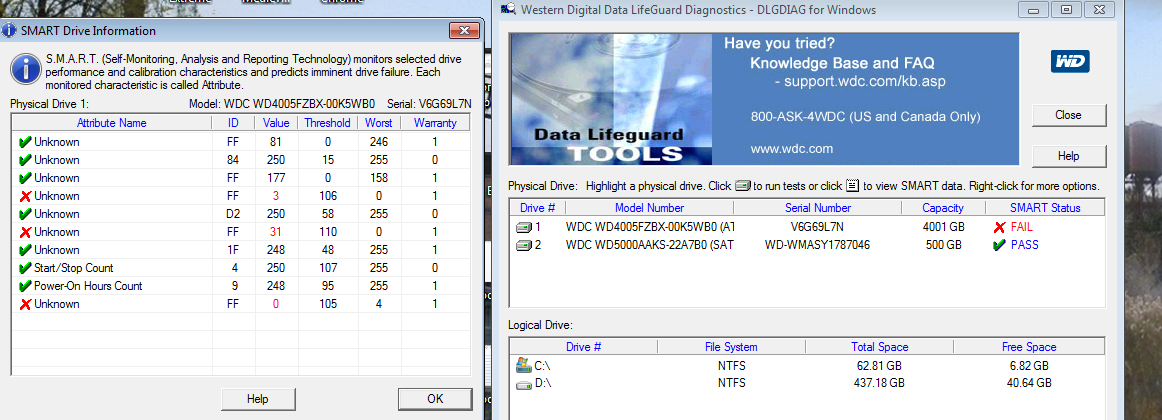The image size is (1162, 420).
Task: Select the D:\ logical drive icon
Action: click(524, 384)
